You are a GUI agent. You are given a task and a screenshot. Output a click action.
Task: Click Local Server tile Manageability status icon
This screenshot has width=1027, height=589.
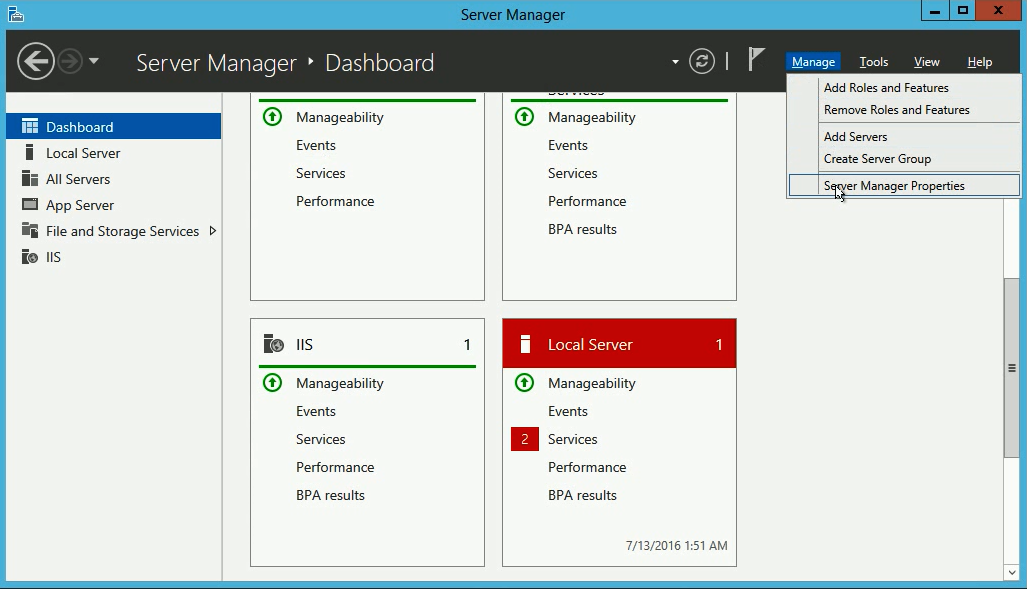[x=524, y=383]
